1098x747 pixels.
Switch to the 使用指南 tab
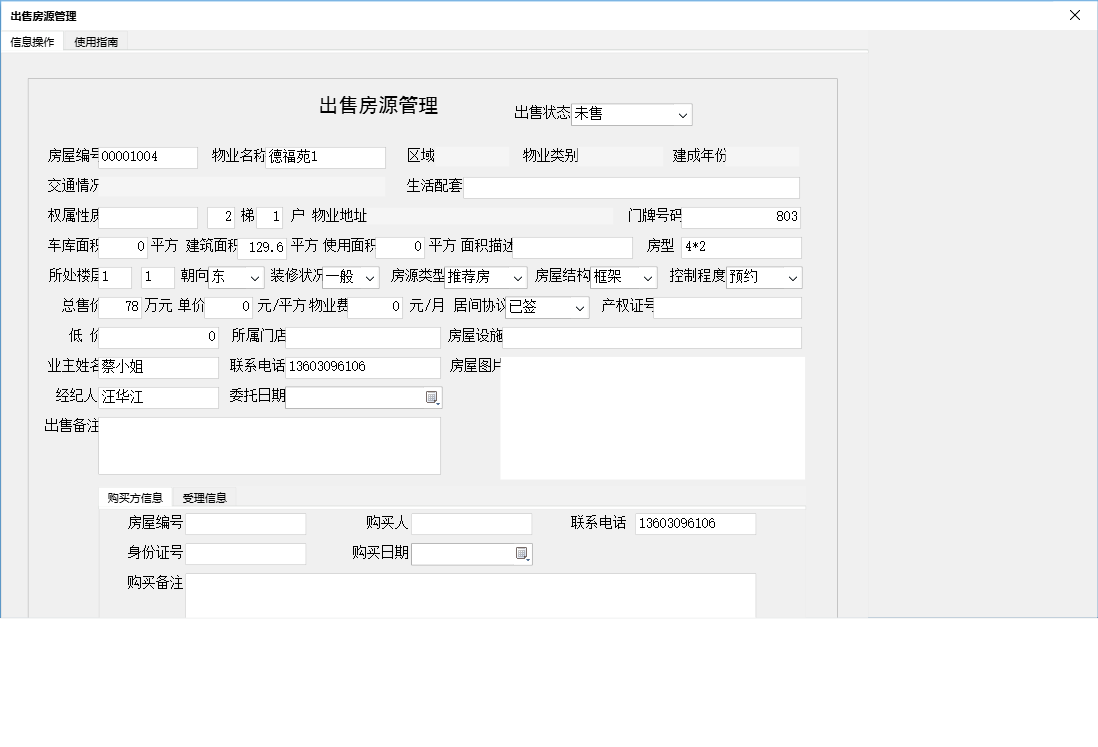coord(96,42)
